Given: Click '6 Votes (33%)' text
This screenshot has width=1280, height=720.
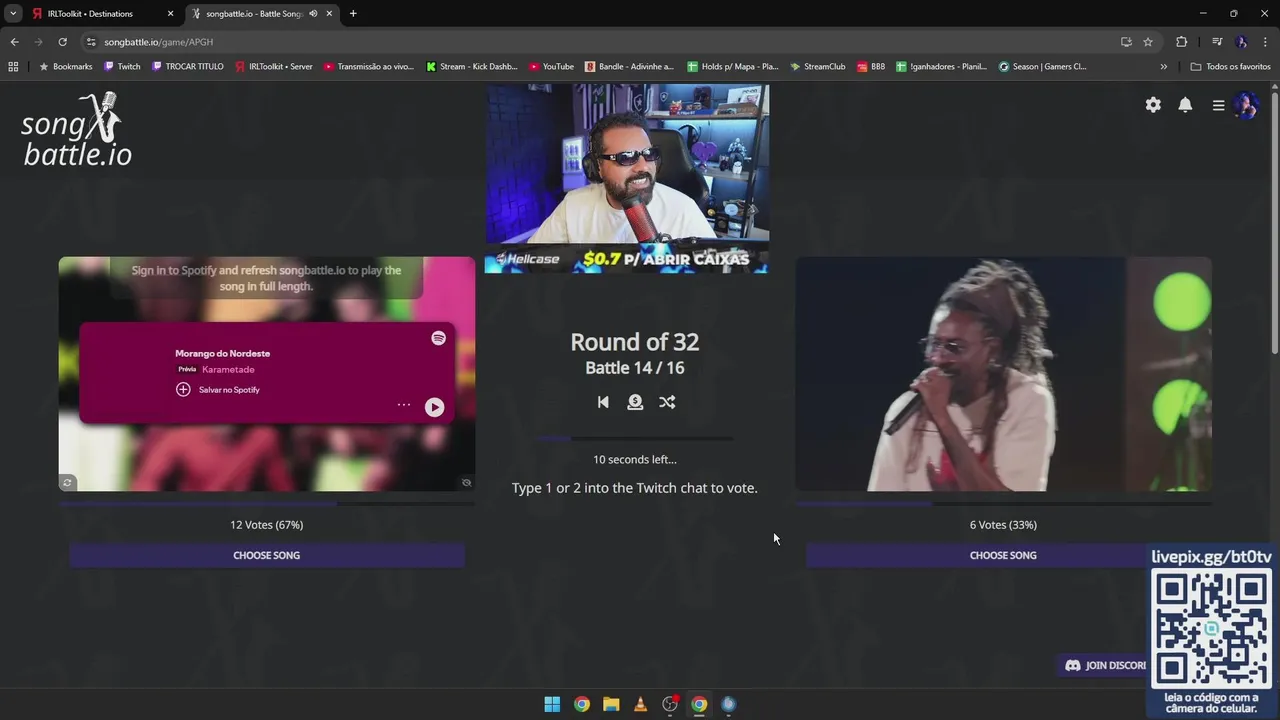Looking at the screenshot, I should [x=1003, y=525].
